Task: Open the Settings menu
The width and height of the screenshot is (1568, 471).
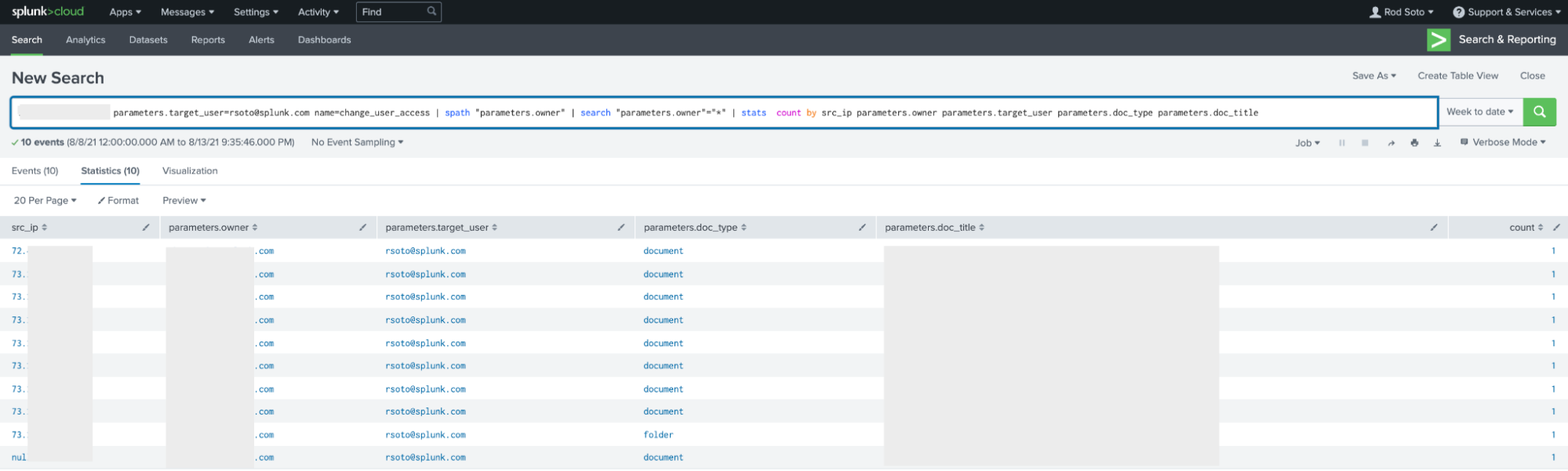Action: pyautogui.click(x=256, y=12)
